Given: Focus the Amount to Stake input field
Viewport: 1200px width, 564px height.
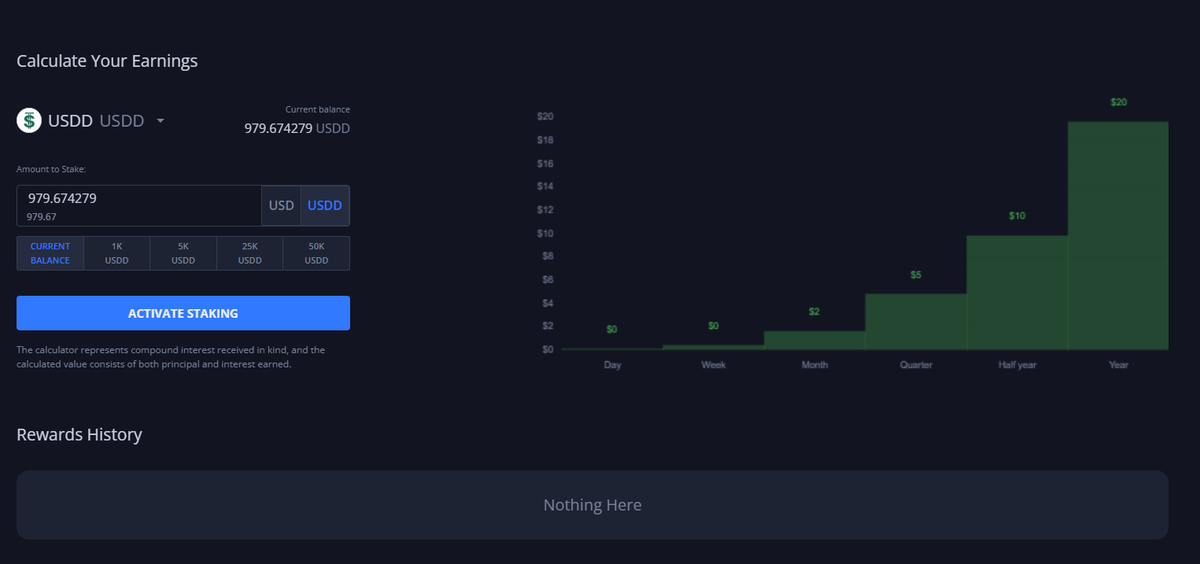Looking at the screenshot, I should click(139, 206).
